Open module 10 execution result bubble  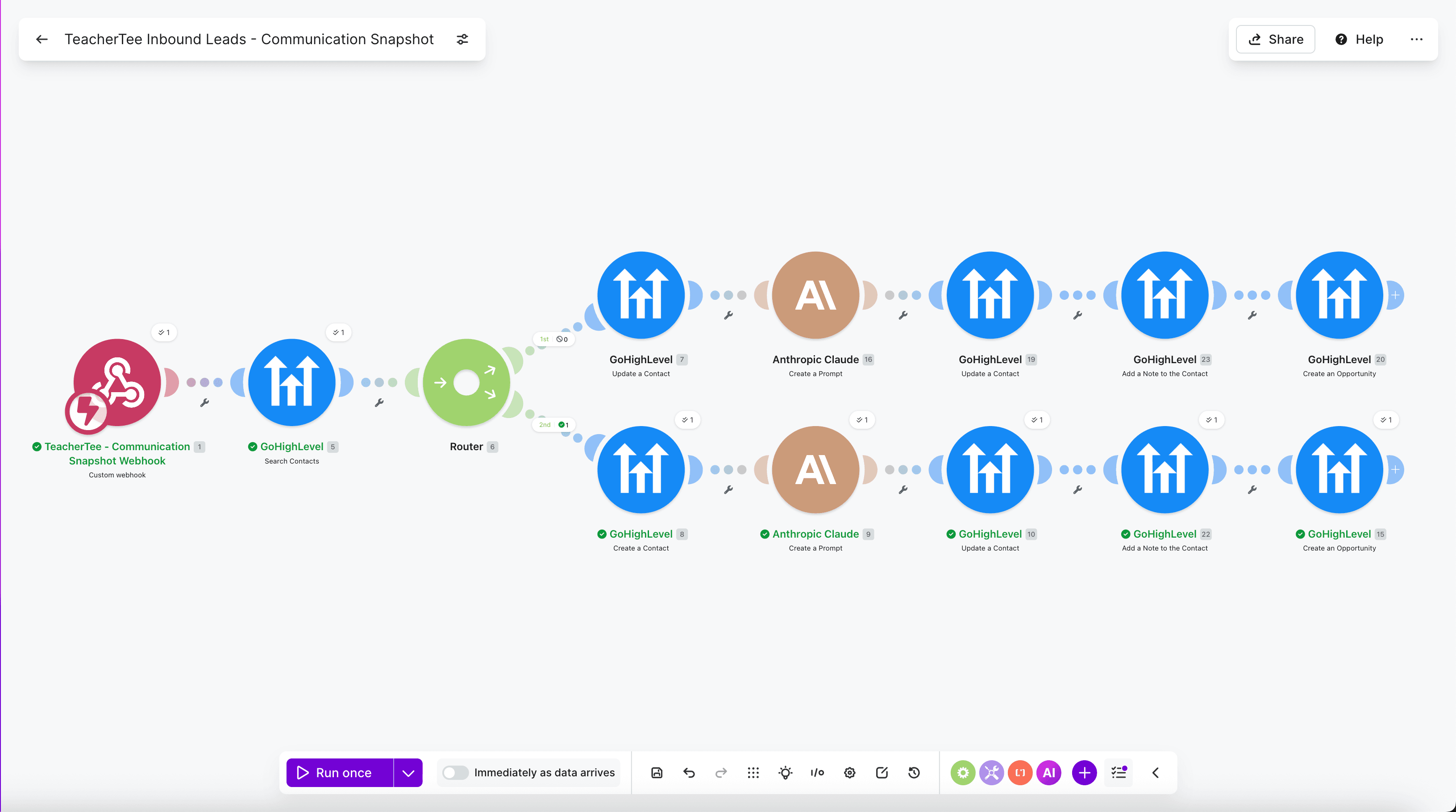[x=1037, y=420]
